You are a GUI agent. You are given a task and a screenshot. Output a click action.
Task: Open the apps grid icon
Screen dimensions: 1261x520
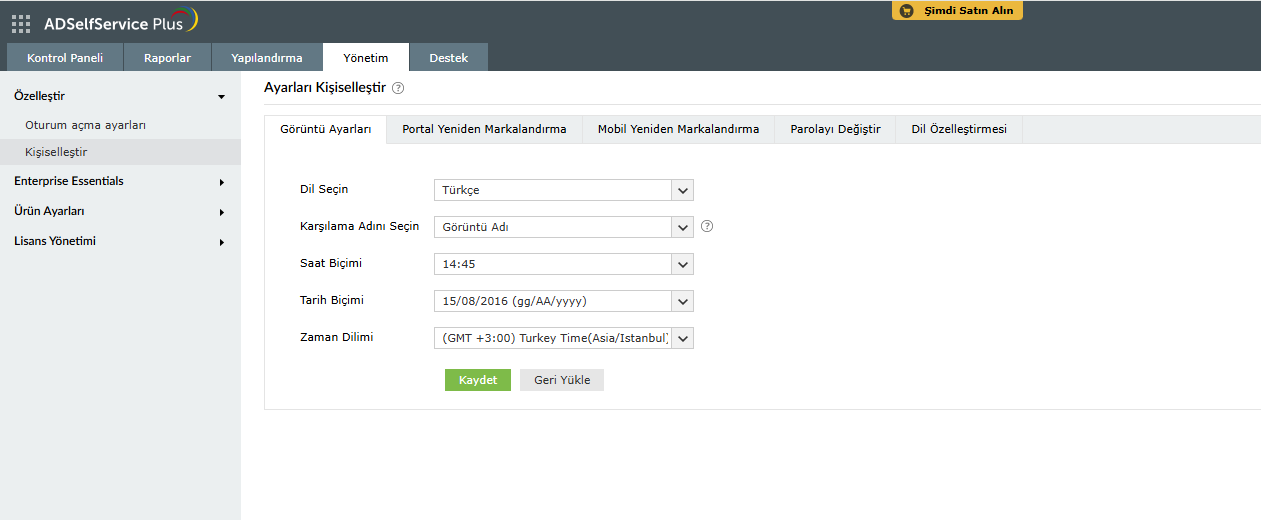click(x=21, y=23)
